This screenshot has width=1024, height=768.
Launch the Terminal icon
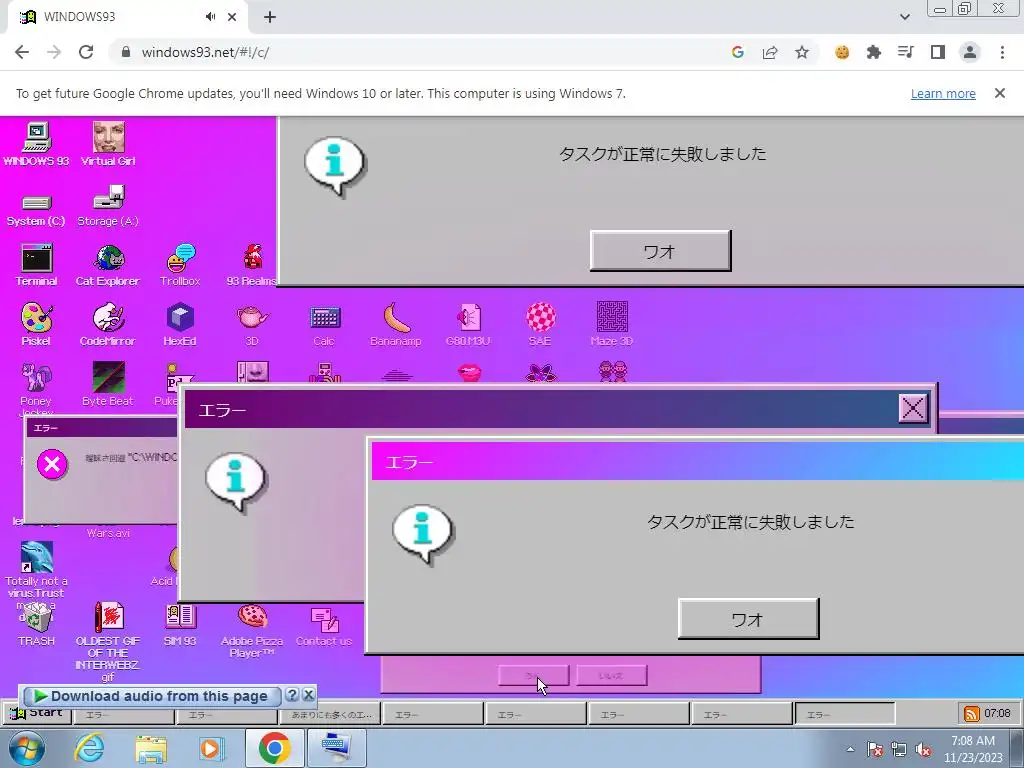point(36,264)
